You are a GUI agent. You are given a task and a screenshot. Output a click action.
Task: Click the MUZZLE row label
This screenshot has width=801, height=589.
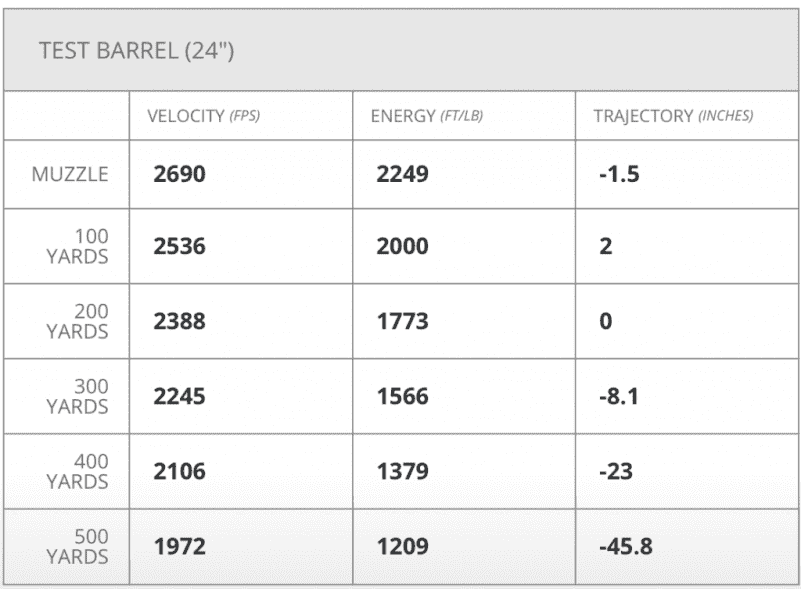coord(70,173)
